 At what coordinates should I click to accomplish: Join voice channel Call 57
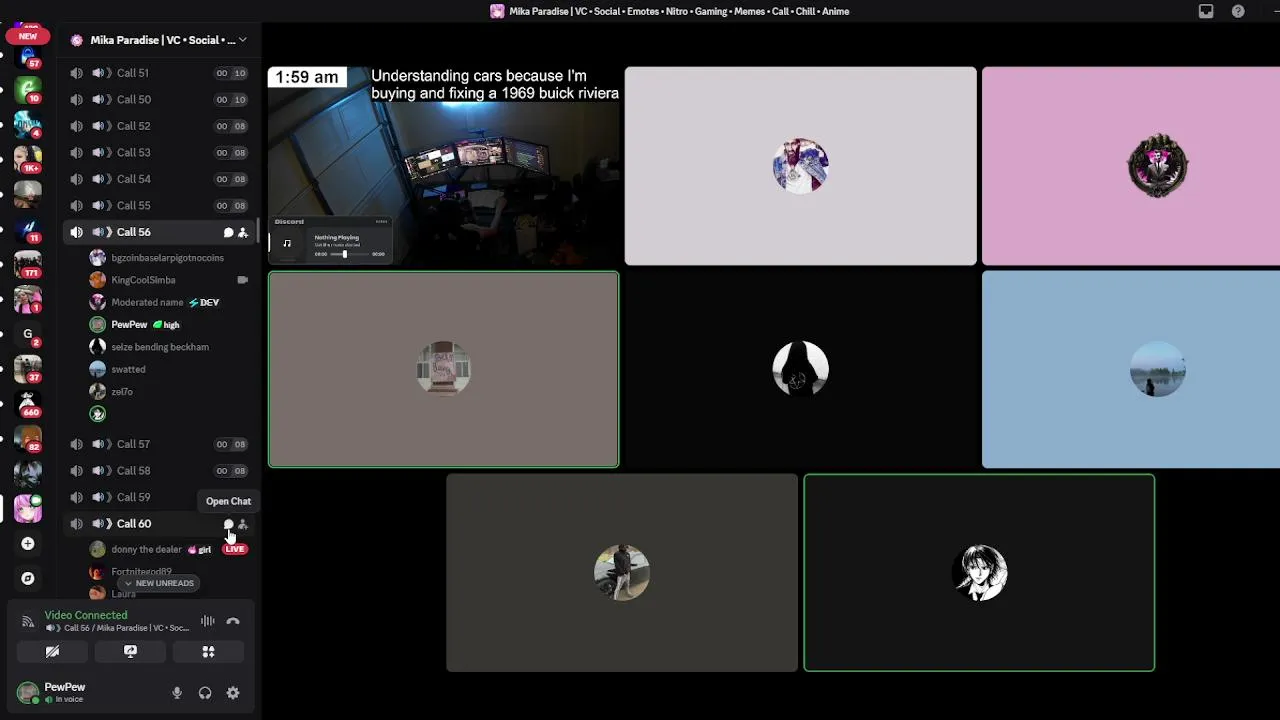(158, 444)
